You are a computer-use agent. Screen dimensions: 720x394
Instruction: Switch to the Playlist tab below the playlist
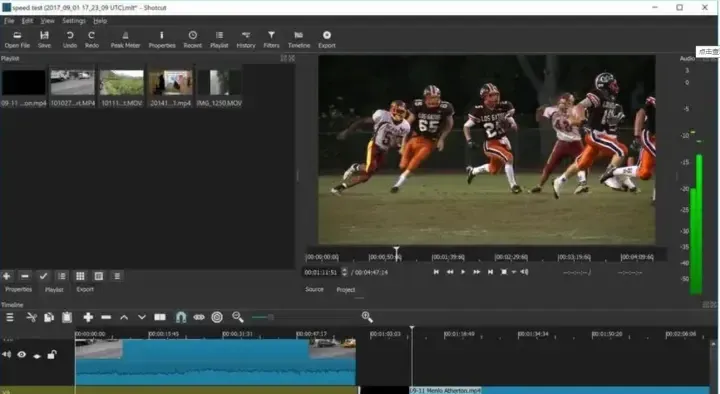pyautogui.click(x=54, y=290)
